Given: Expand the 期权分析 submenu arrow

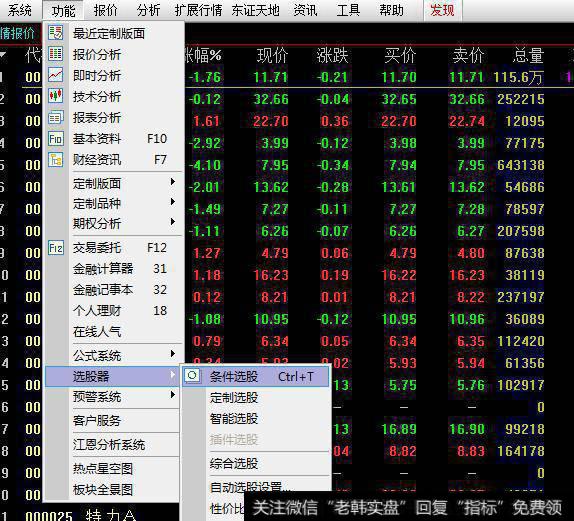Looking at the screenshot, I should [173, 222].
